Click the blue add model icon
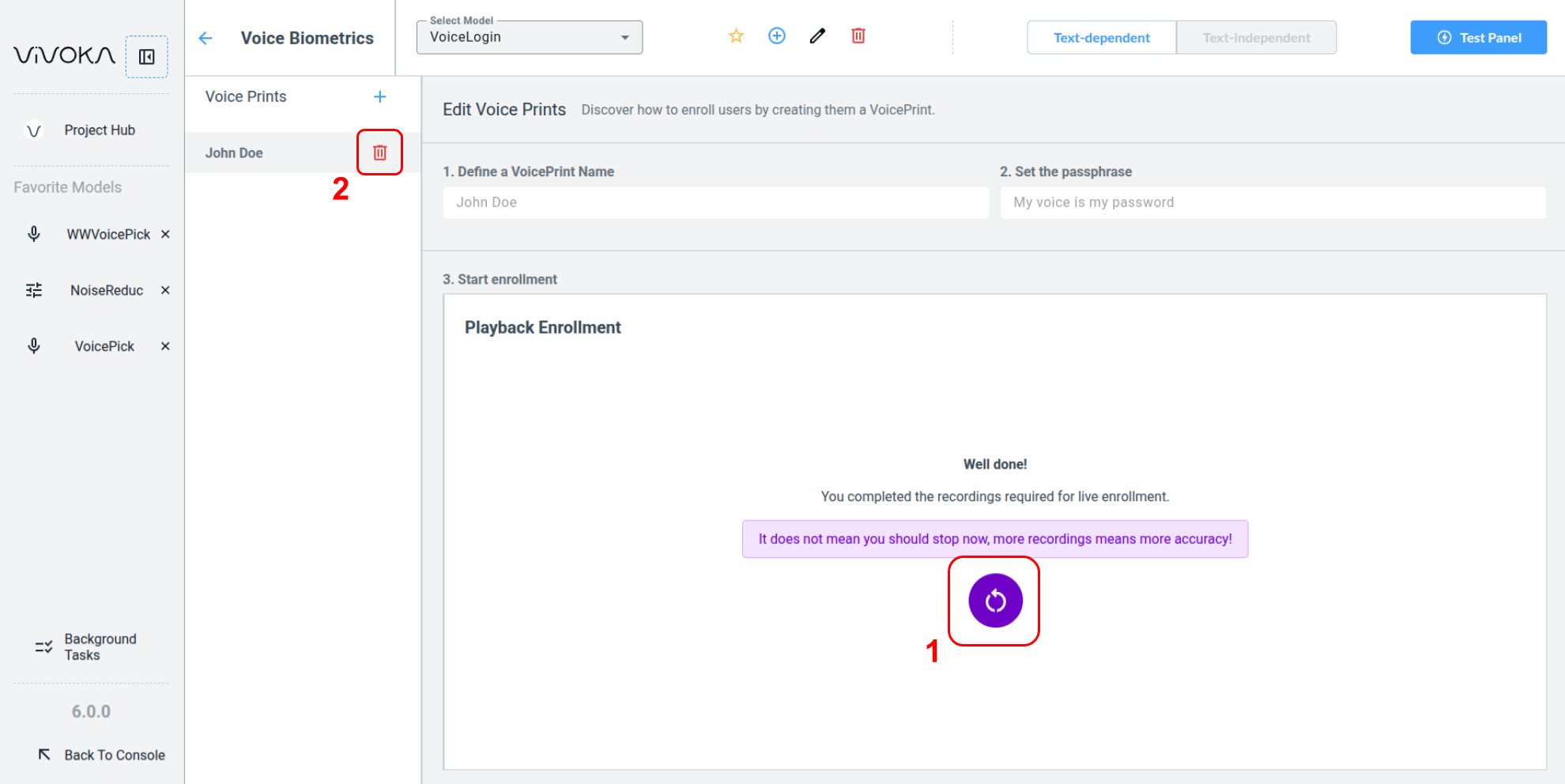 tap(777, 36)
